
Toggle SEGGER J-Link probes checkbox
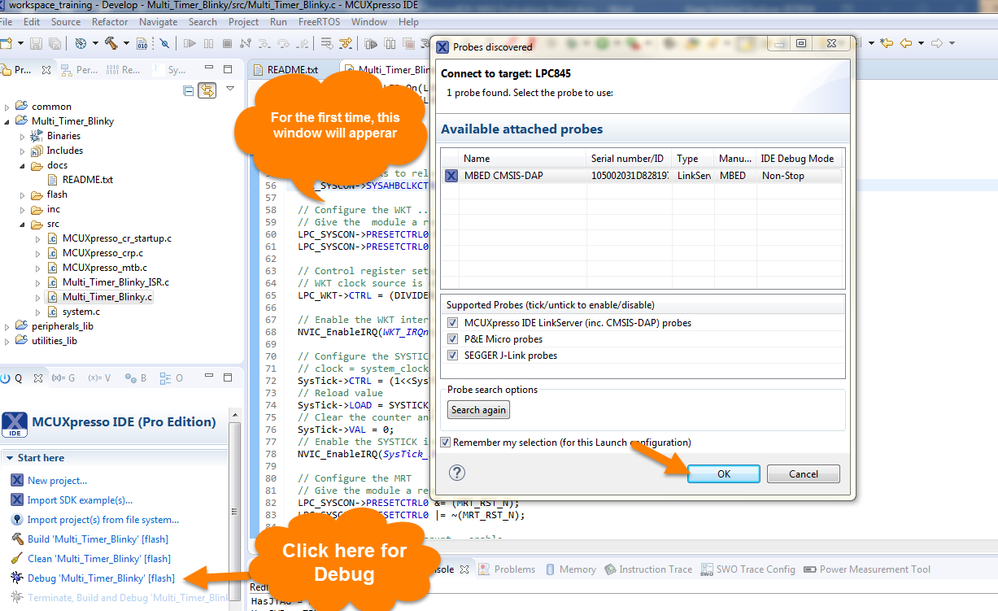tap(452, 355)
